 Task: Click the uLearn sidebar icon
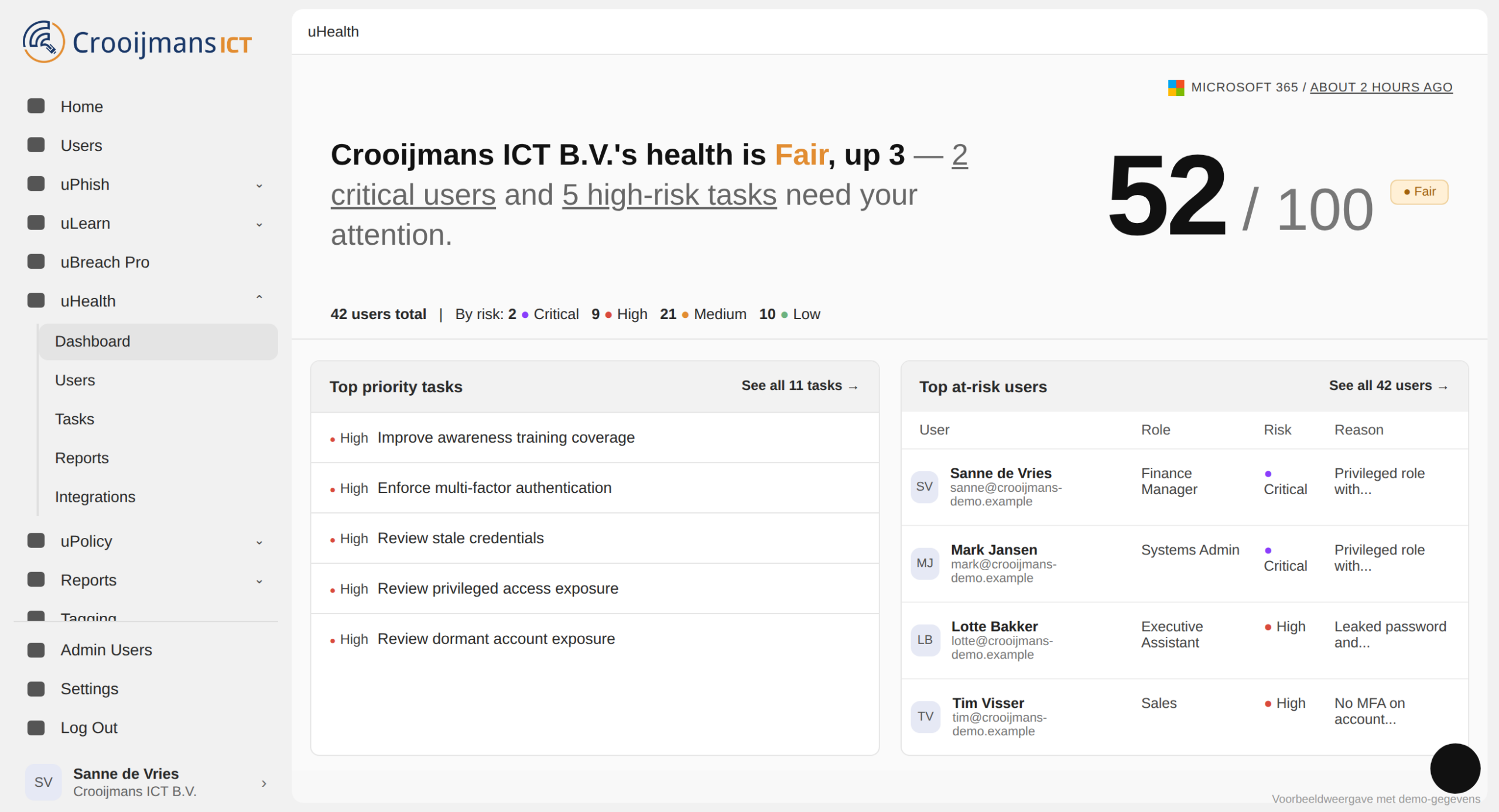coord(36,222)
